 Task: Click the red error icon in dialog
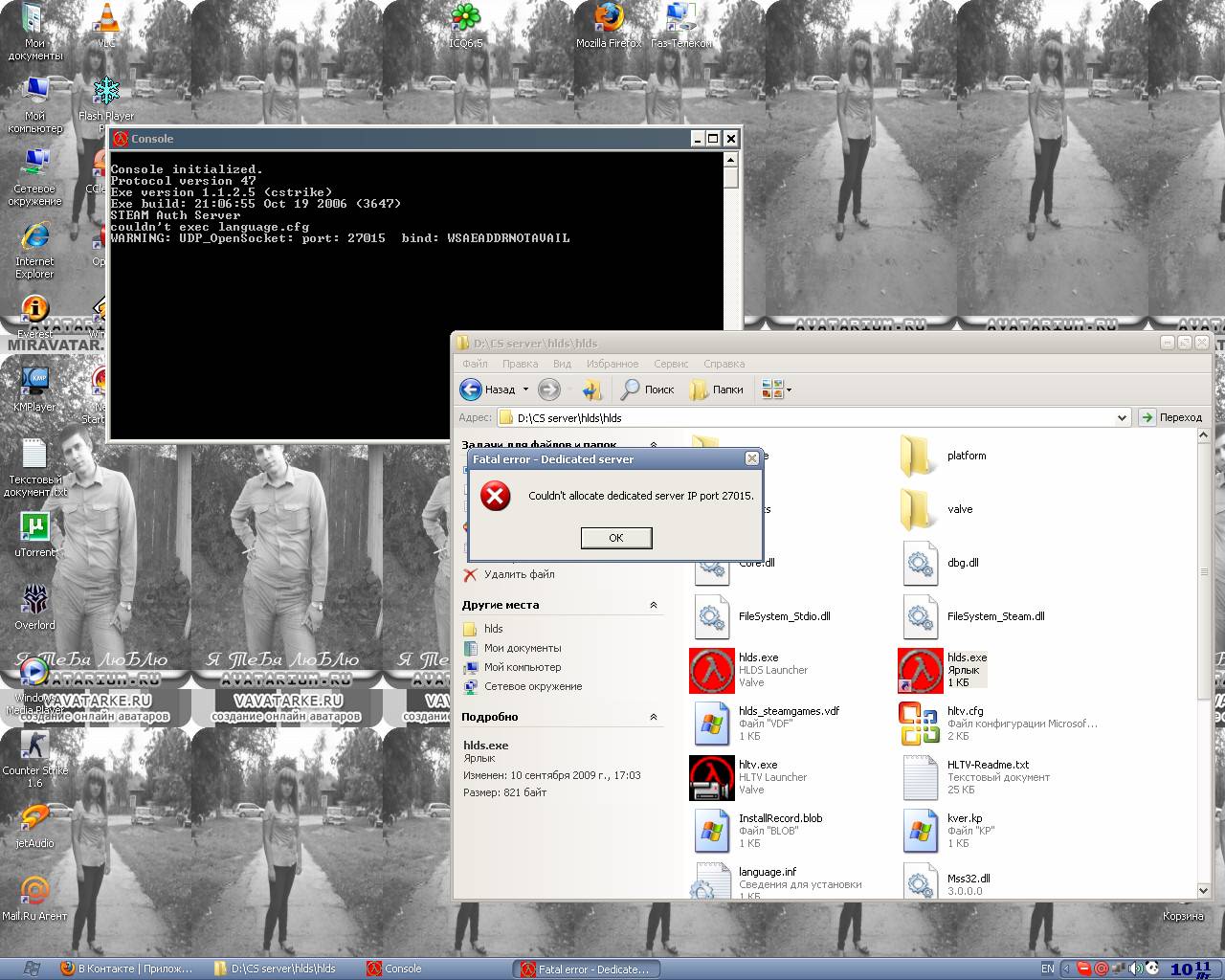(495, 496)
